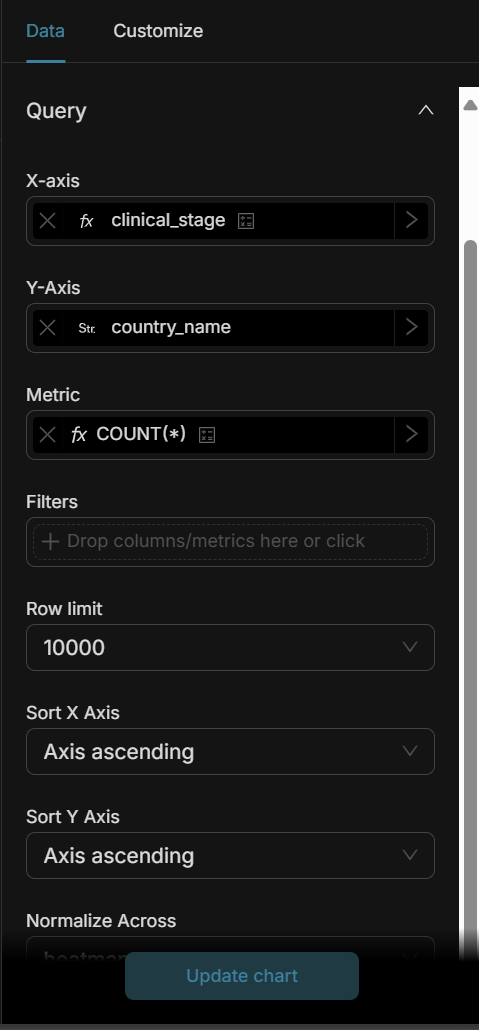479x1030 pixels.
Task: Click the fx icon beside COUNT(*)
Action: point(79,434)
